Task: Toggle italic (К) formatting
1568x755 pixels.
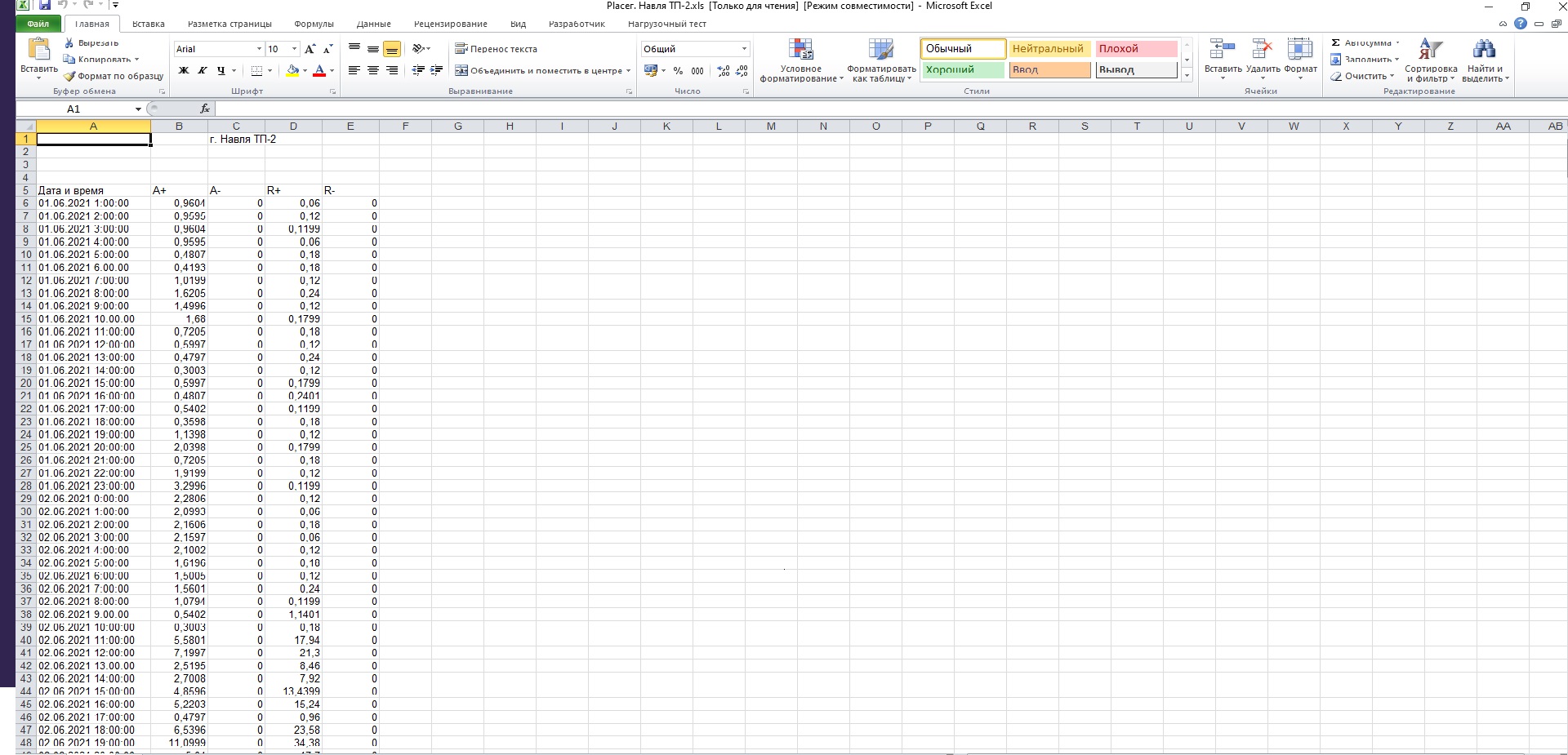Action: (x=203, y=71)
